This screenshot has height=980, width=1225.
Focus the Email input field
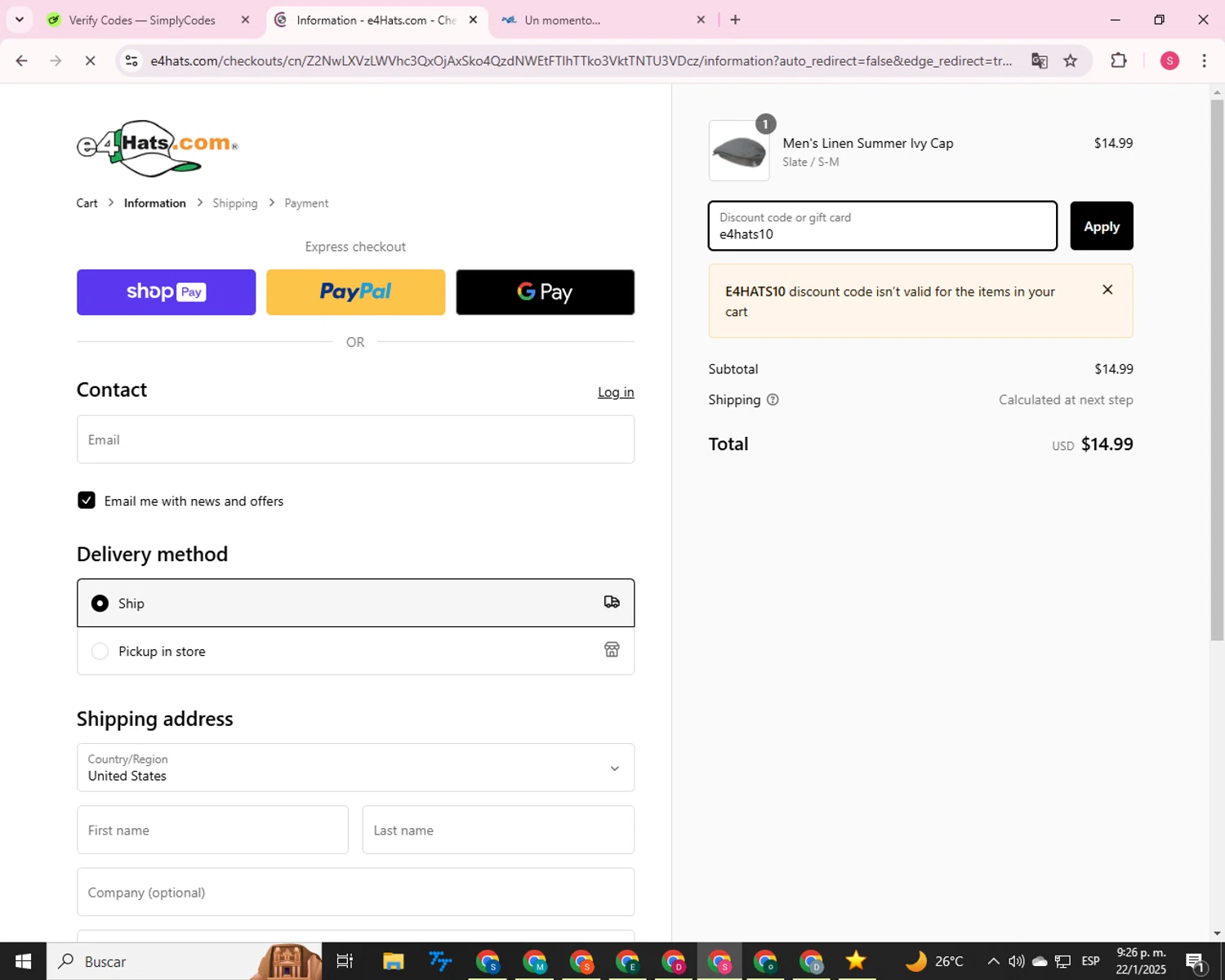pos(355,439)
